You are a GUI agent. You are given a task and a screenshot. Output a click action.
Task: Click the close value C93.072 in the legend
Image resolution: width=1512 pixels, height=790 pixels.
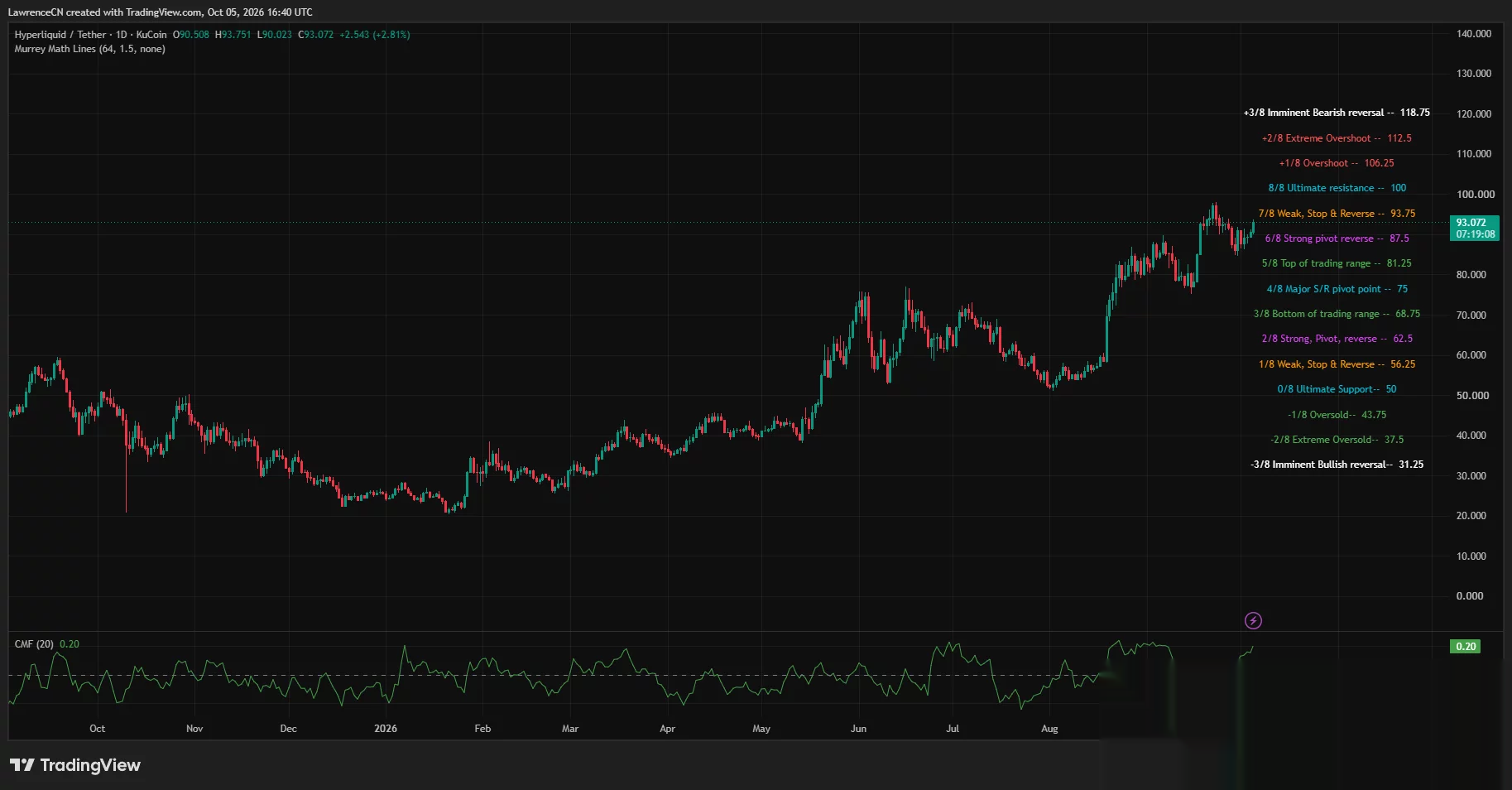pyautogui.click(x=316, y=35)
